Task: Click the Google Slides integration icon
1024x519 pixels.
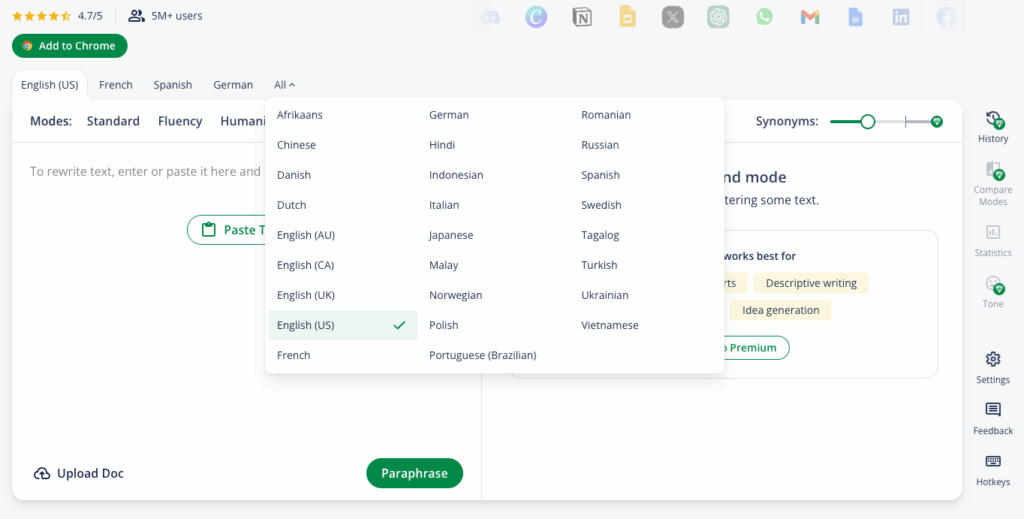Action: point(628,17)
